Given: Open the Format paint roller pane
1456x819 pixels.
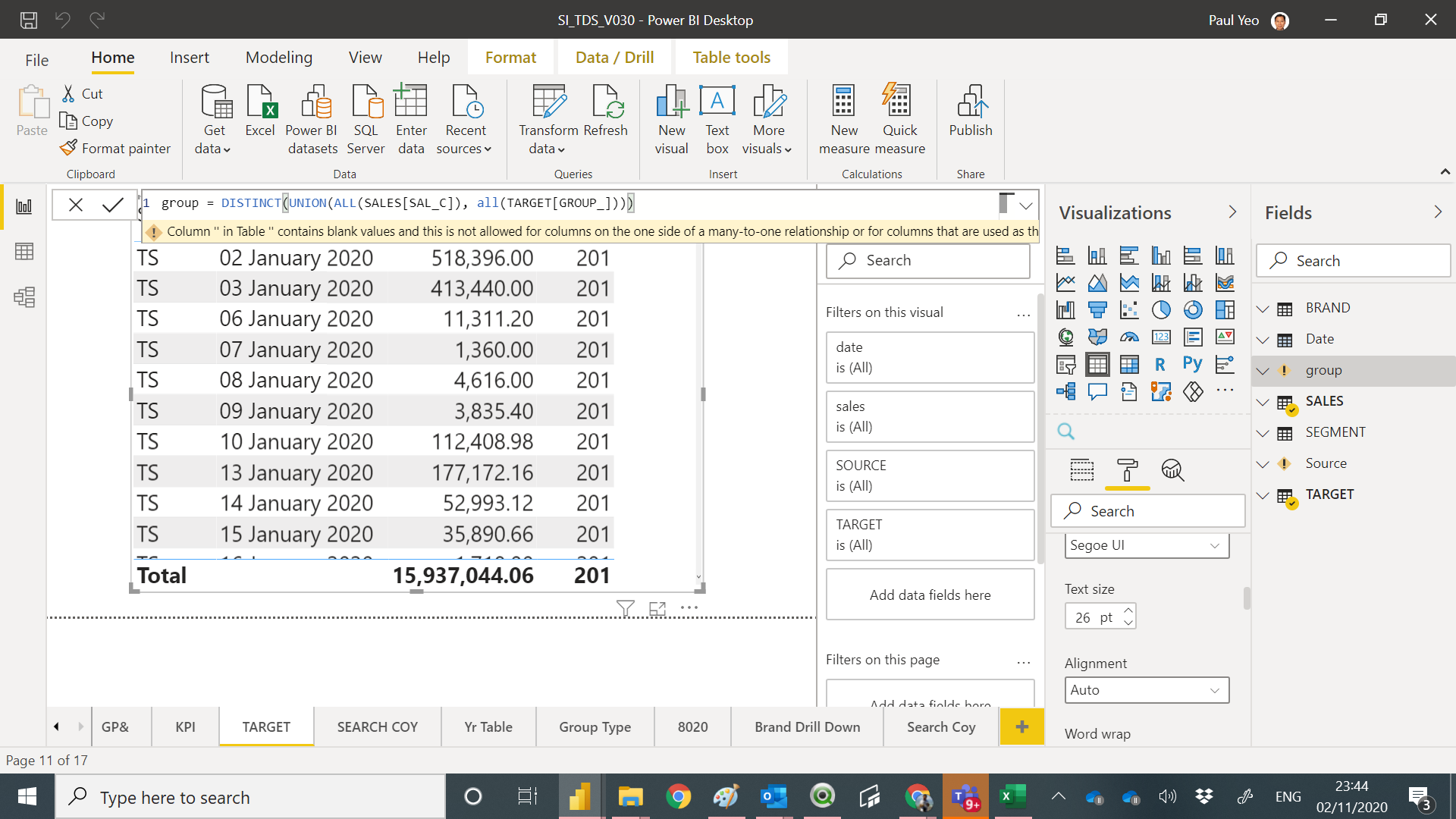Looking at the screenshot, I should point(1128,470).
